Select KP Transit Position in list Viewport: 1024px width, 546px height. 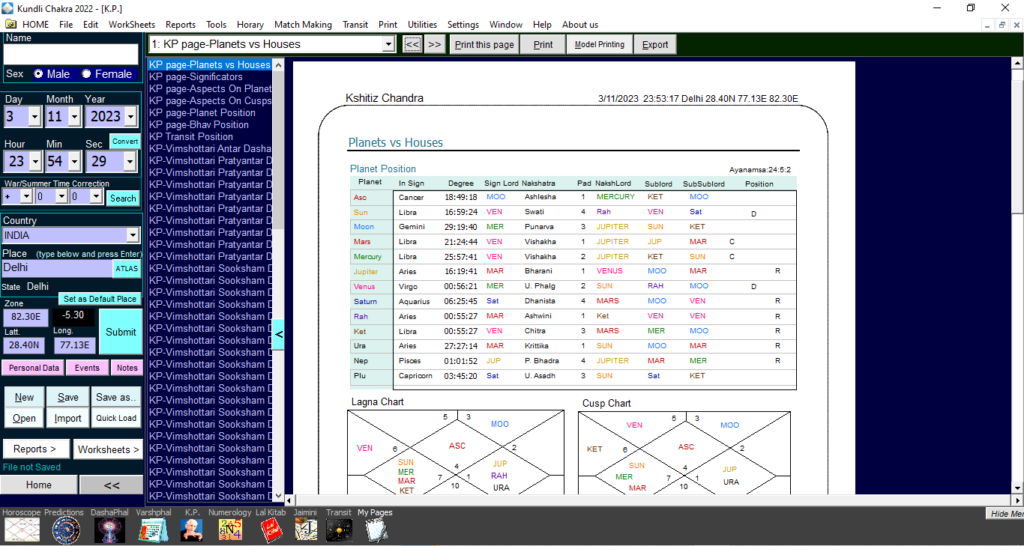pos(191,136)
